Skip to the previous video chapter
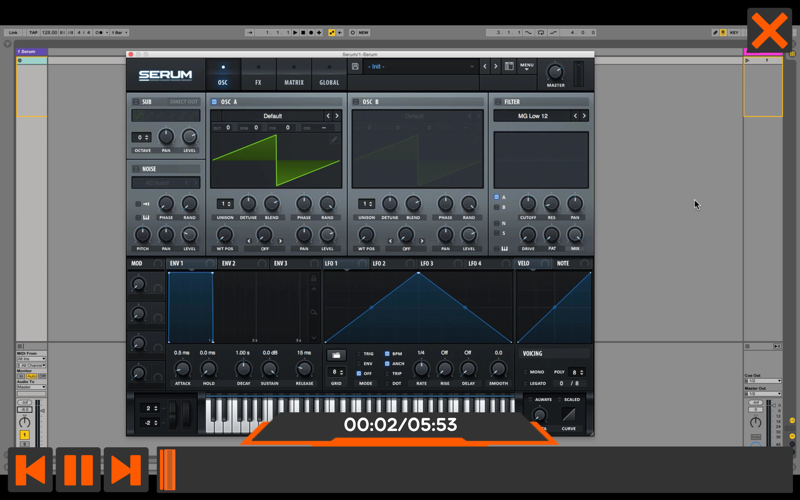This screenshot has width=800, height=500. point(31,469)
